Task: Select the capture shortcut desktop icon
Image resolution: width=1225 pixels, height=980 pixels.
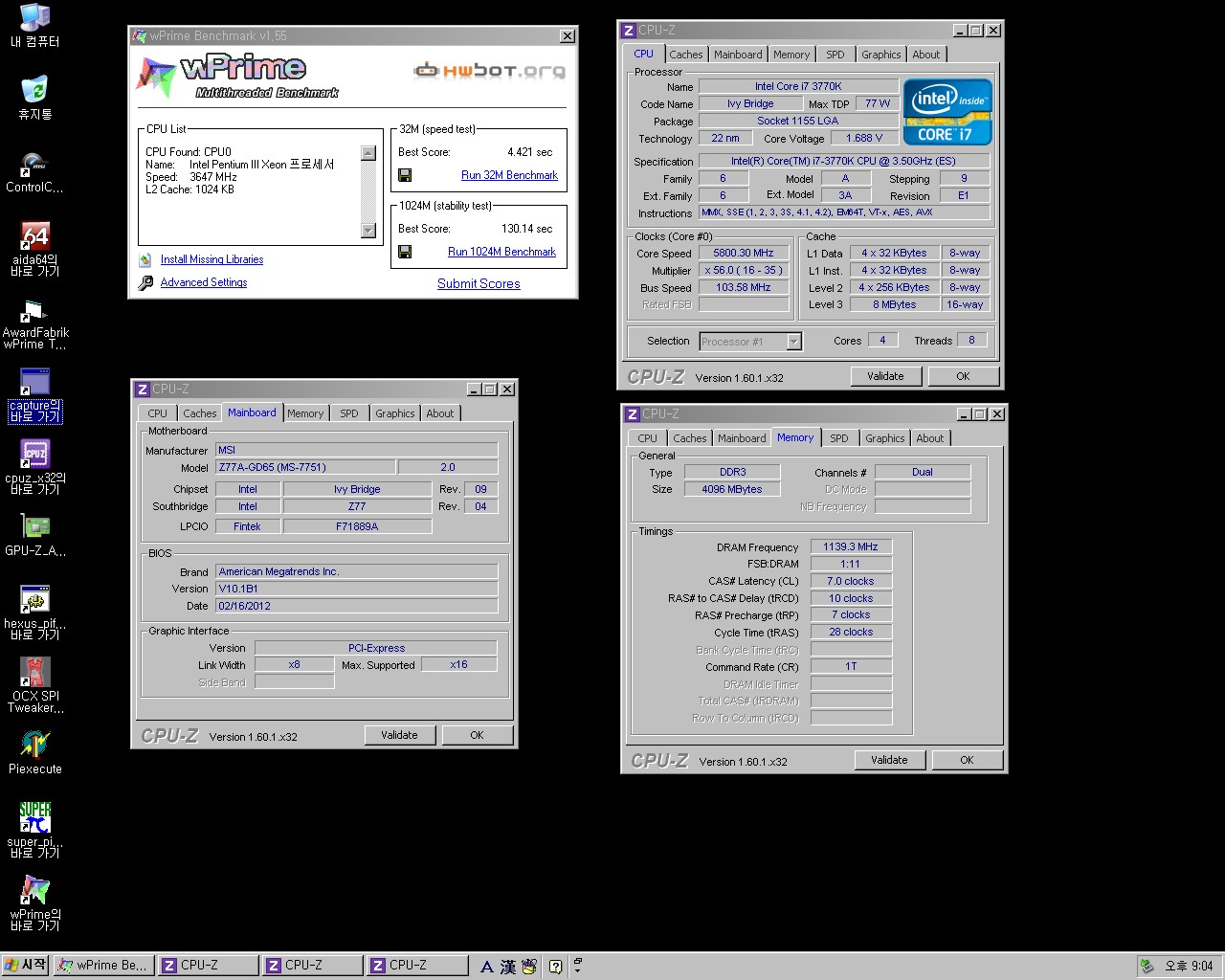Action: pos(34,395)
